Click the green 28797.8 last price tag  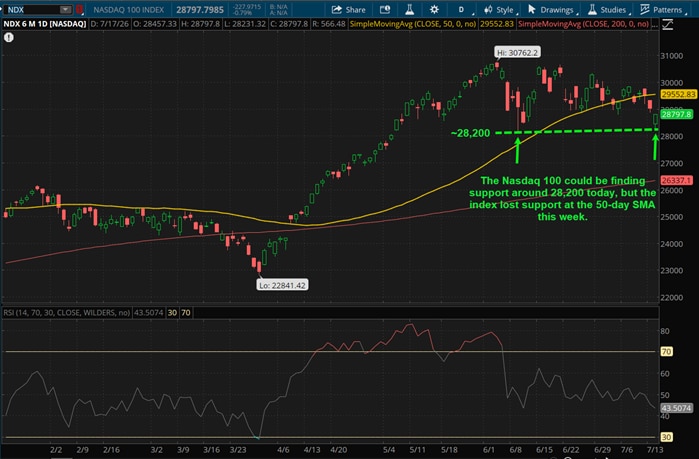click(x=676, y=115)
